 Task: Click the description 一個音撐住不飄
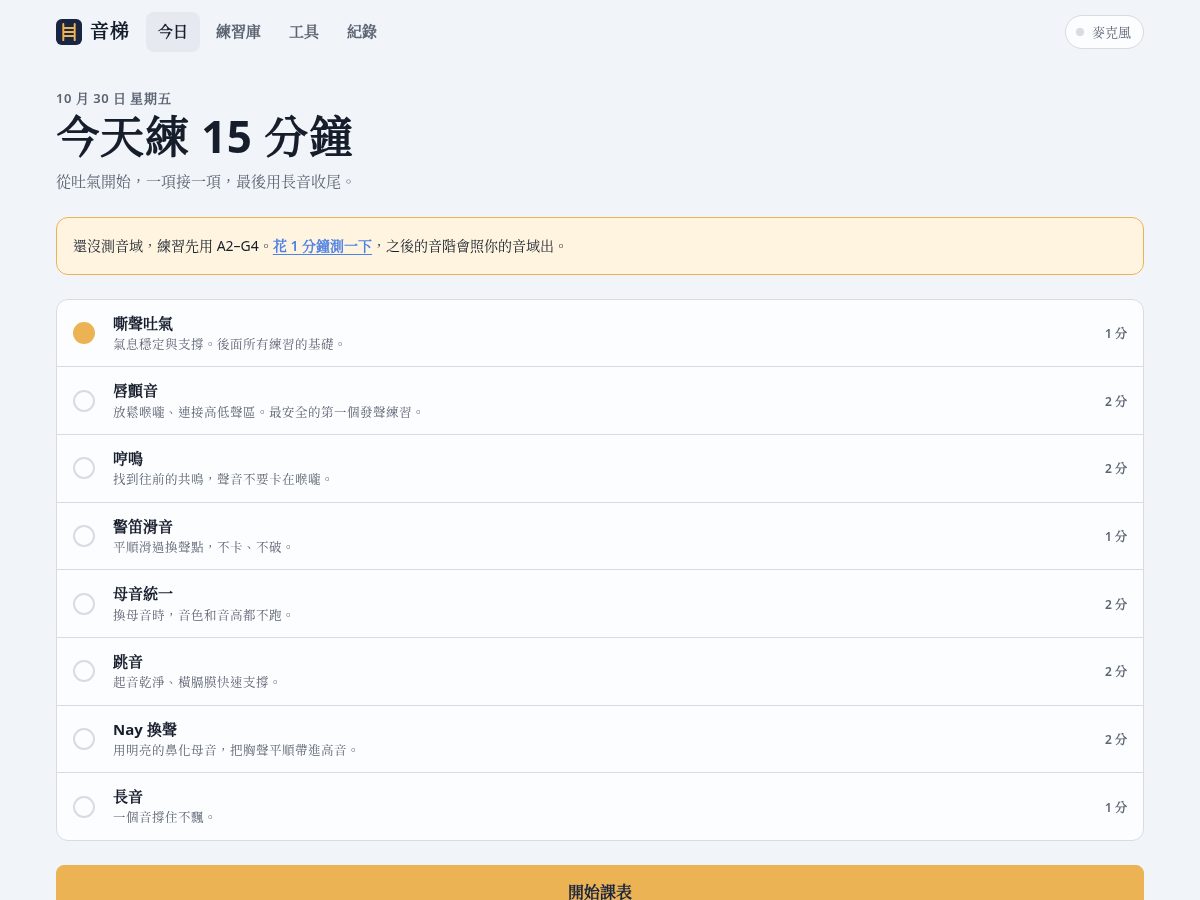(x=158, y=817)
